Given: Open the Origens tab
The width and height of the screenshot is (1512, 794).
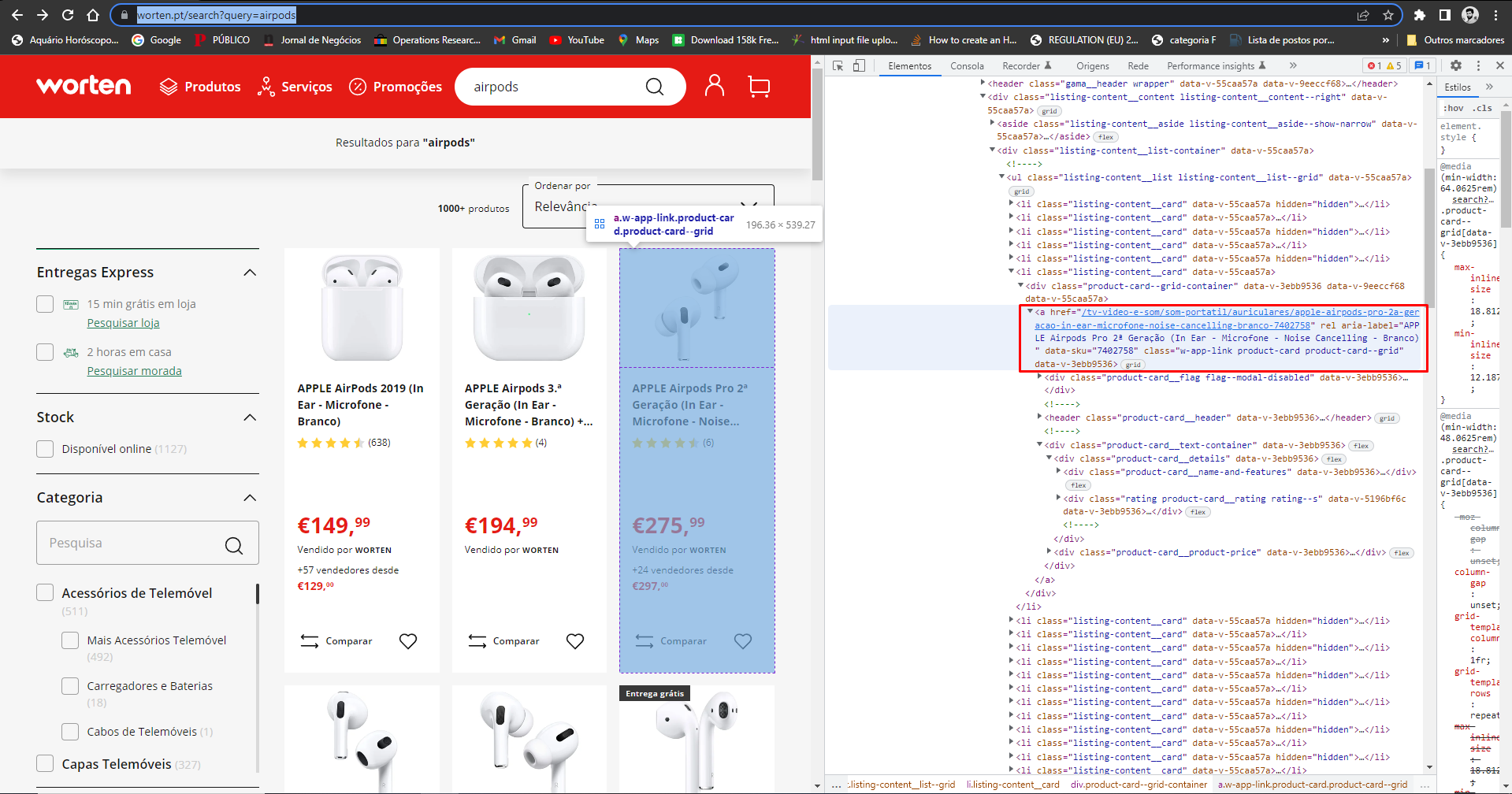Looking at the screenshot, I should tap(1093, 66).
